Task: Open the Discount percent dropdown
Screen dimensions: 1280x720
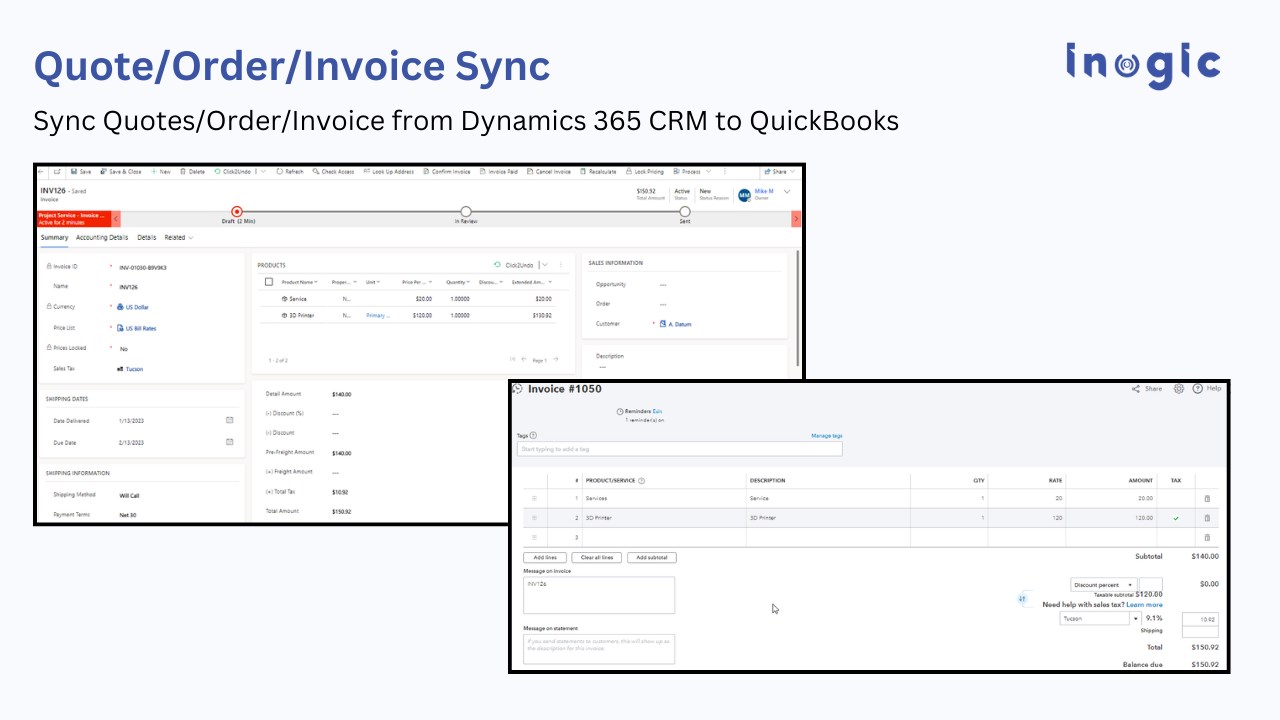Action: pos(1103,585)
